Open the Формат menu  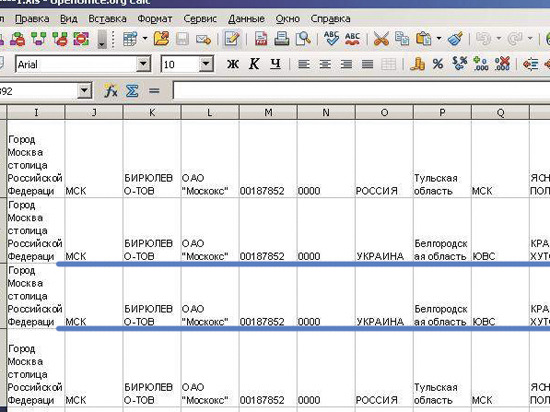coord(155,19)
